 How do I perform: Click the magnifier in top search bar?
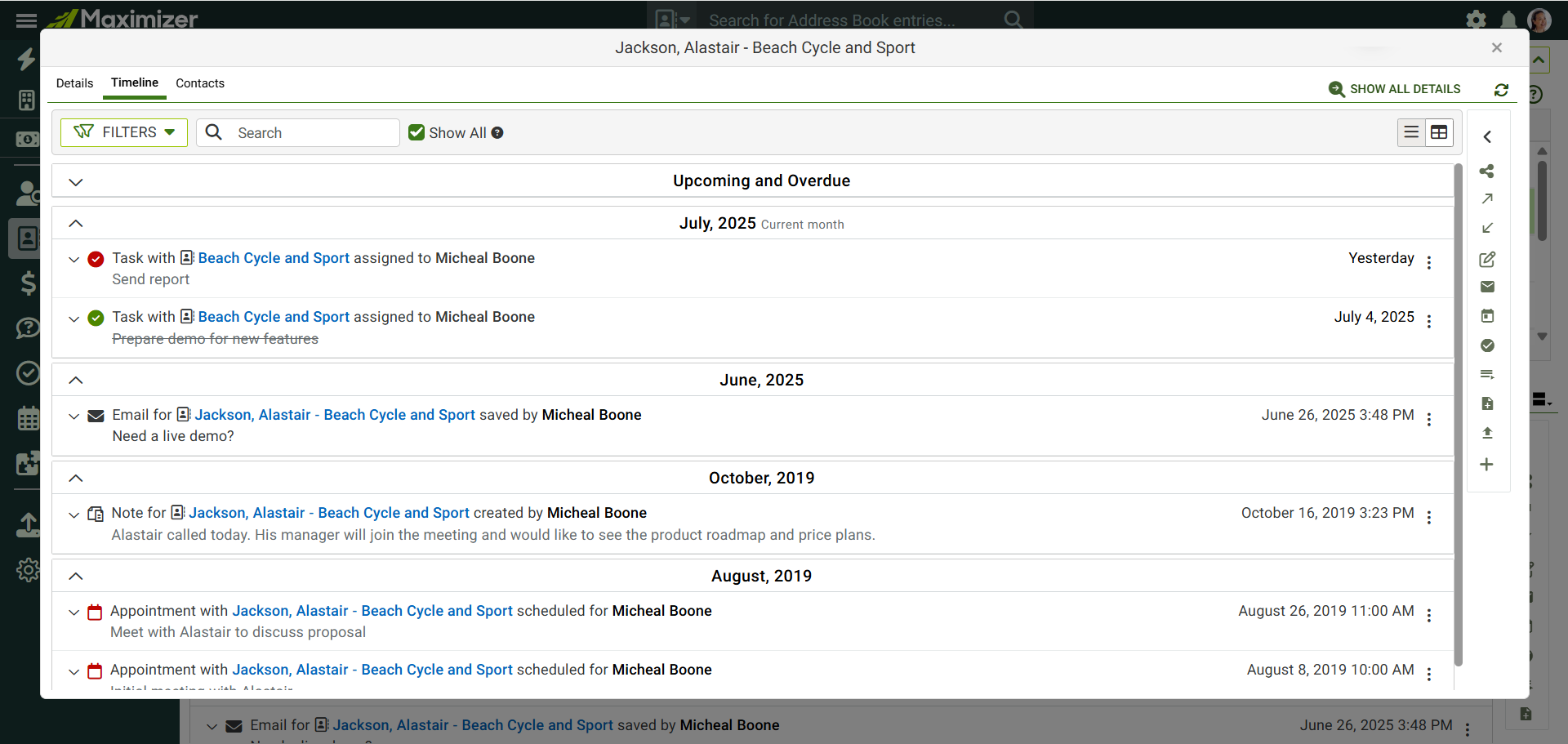coord(1013,20)
